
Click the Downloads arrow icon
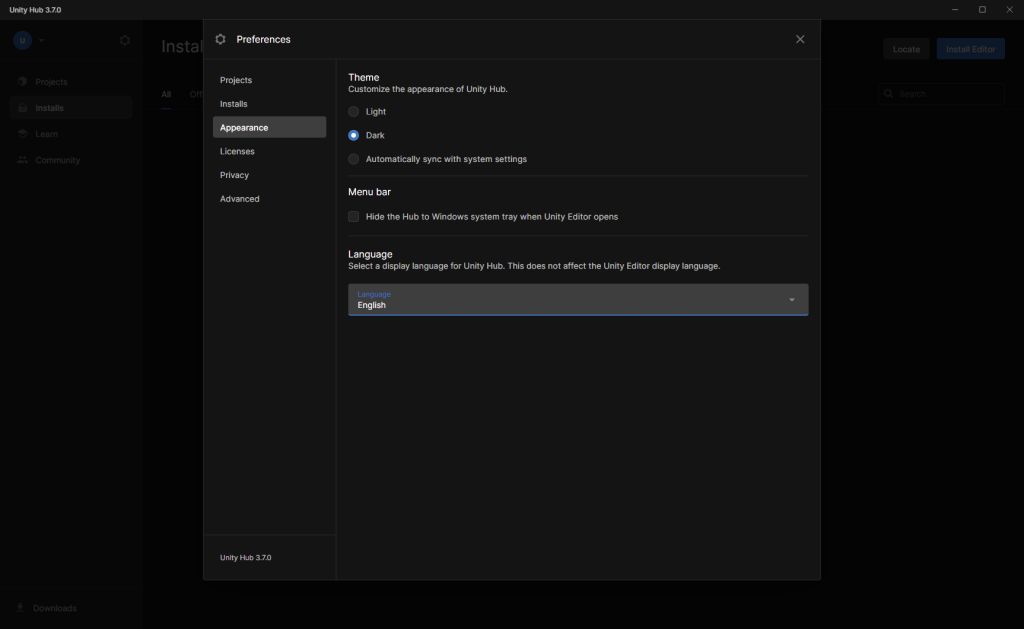20,608
